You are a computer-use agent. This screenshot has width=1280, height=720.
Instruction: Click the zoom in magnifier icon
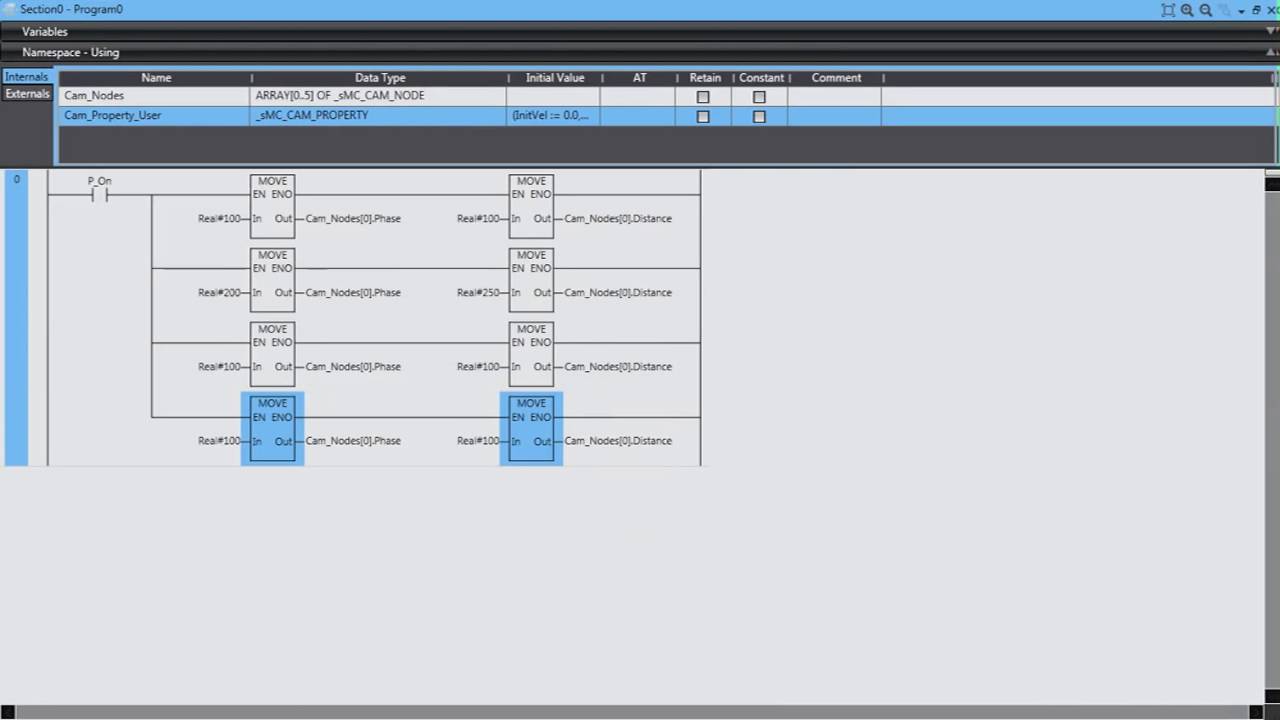1187,10
